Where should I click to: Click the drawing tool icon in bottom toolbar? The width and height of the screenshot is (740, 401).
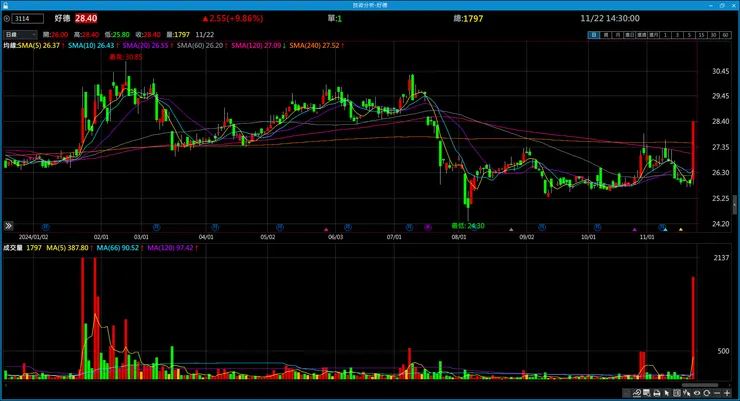637,393
